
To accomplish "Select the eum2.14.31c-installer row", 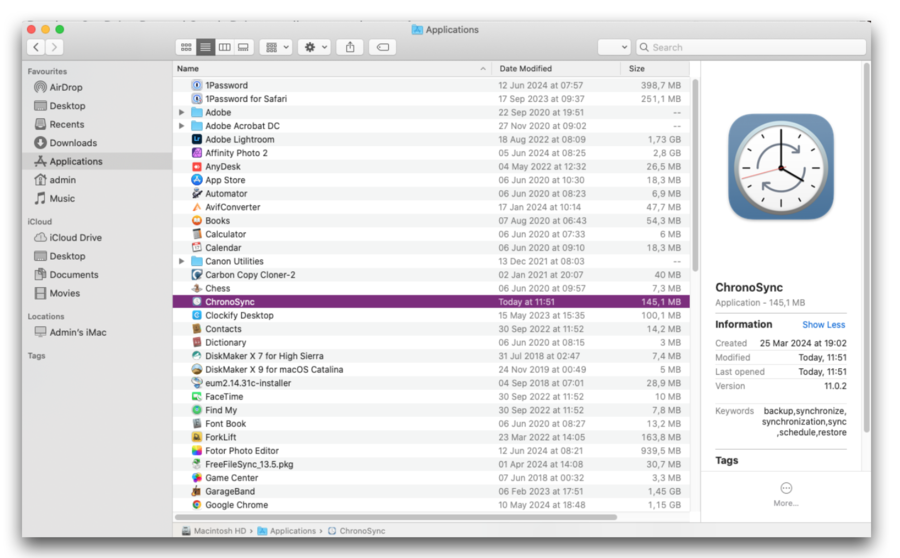I will [431, 383].
